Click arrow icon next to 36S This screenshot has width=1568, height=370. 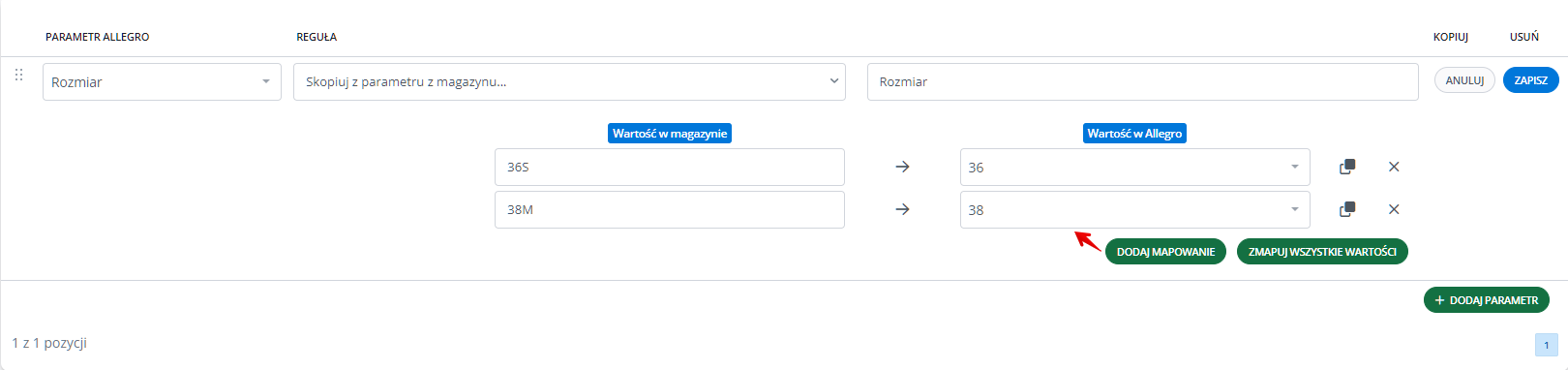pyautogui.click(x=902, y=167)
